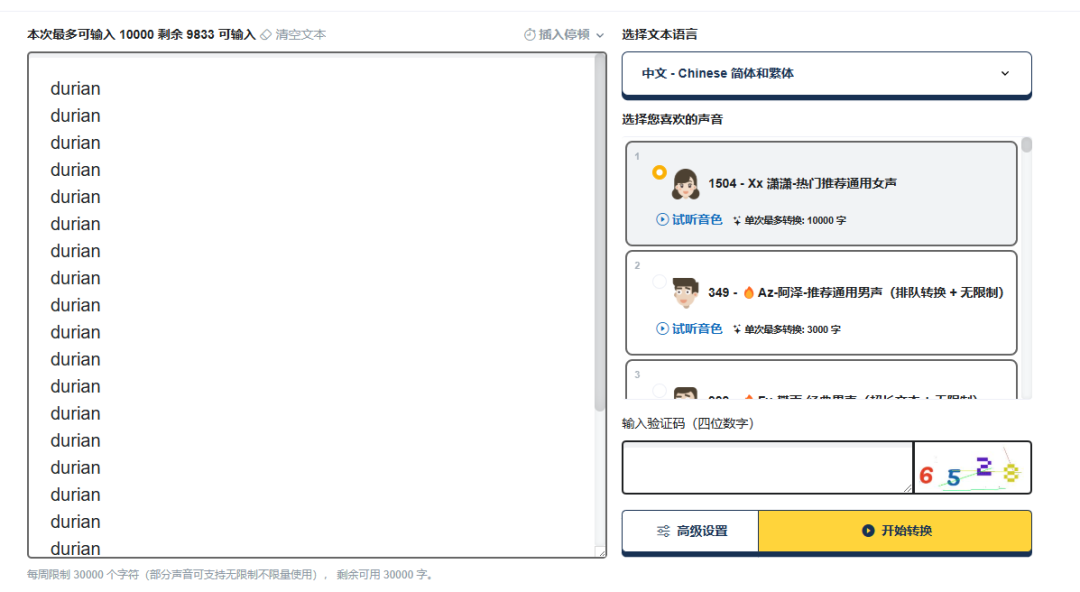The height and width of the screenshot is (592, 1080).
Task: Click inside the durian text area
Action: (311, 305)
